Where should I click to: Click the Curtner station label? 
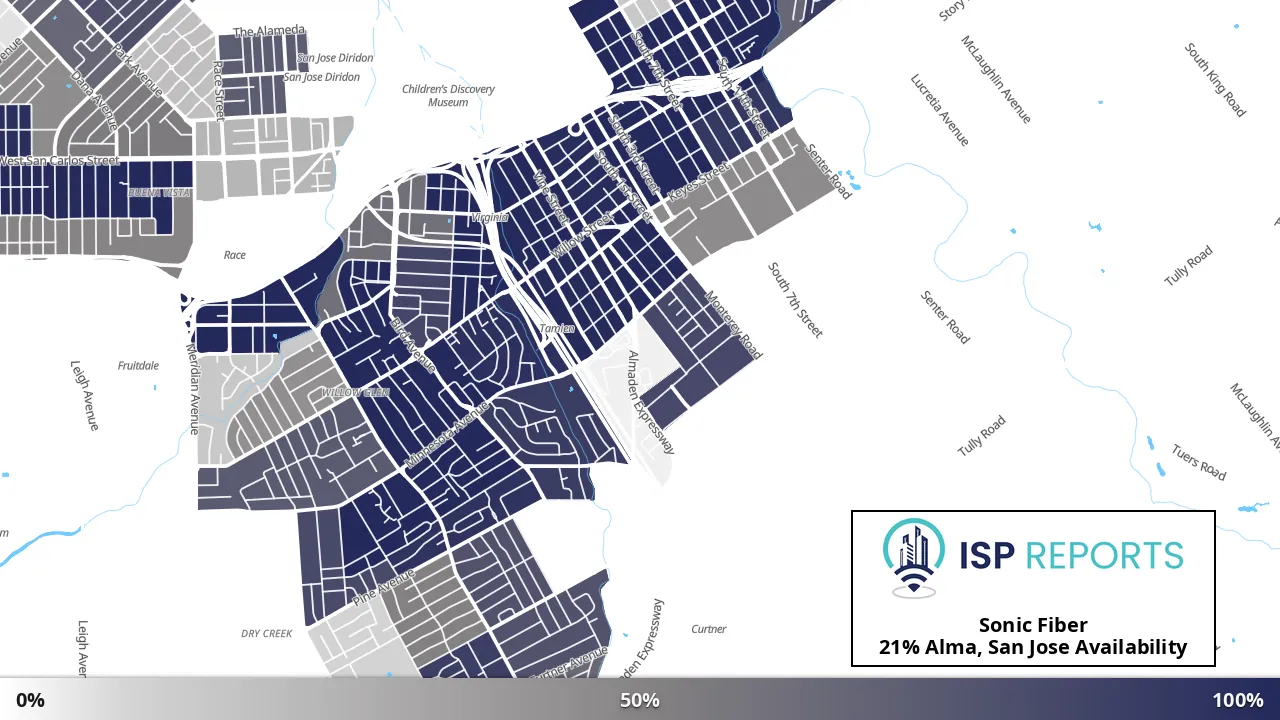tap(709, 629)
